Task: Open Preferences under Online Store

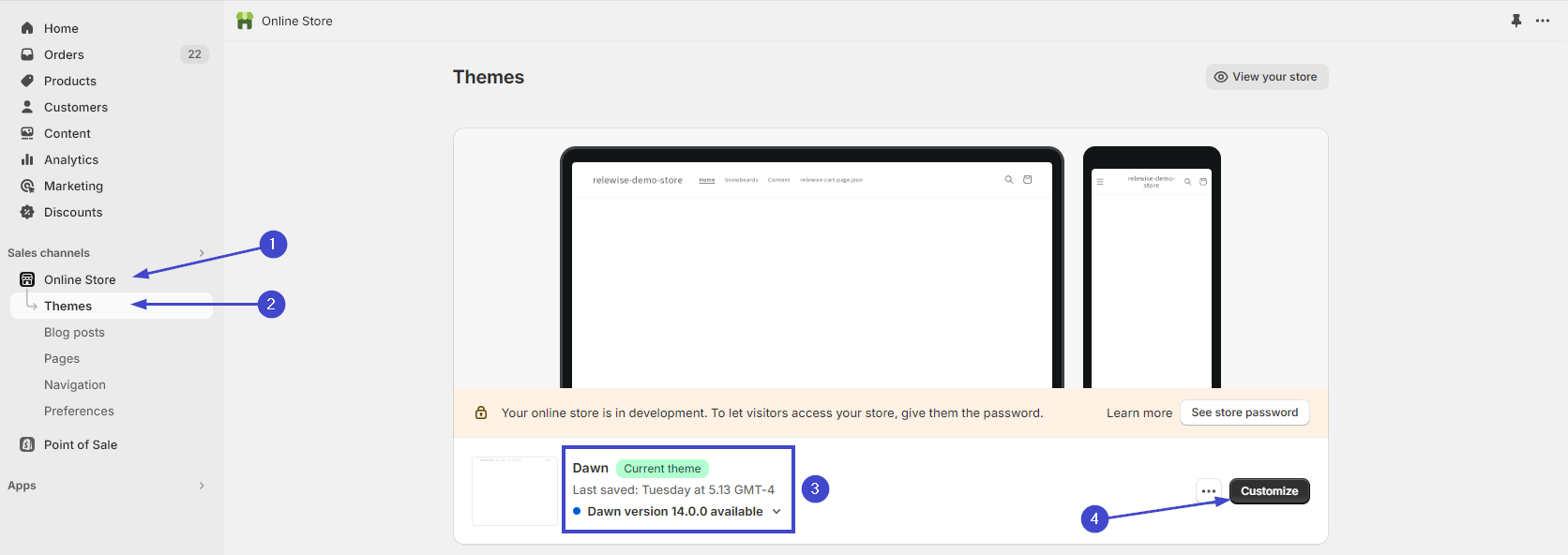Action: 79,411
